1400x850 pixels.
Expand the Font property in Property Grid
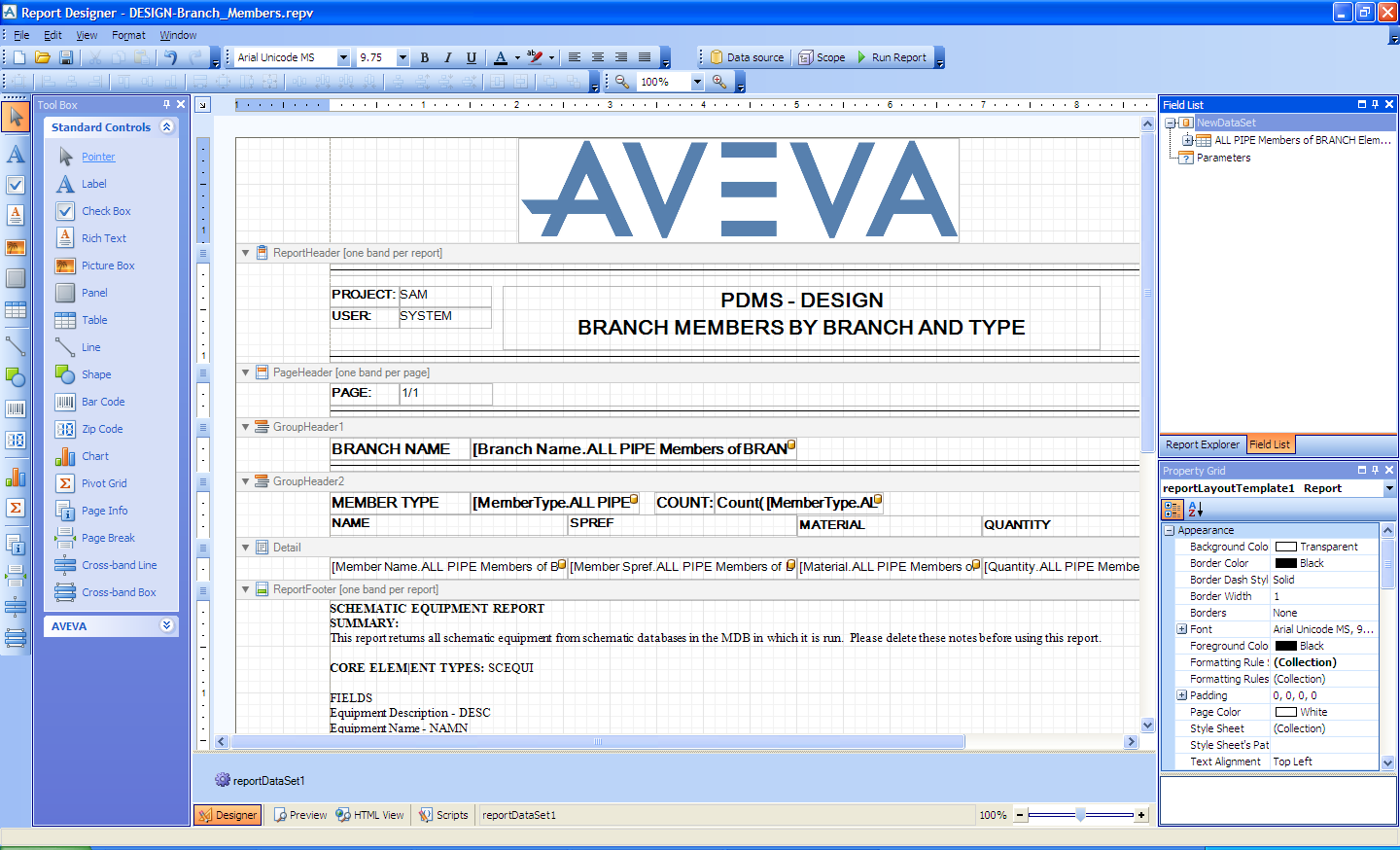coord(1182,629)
